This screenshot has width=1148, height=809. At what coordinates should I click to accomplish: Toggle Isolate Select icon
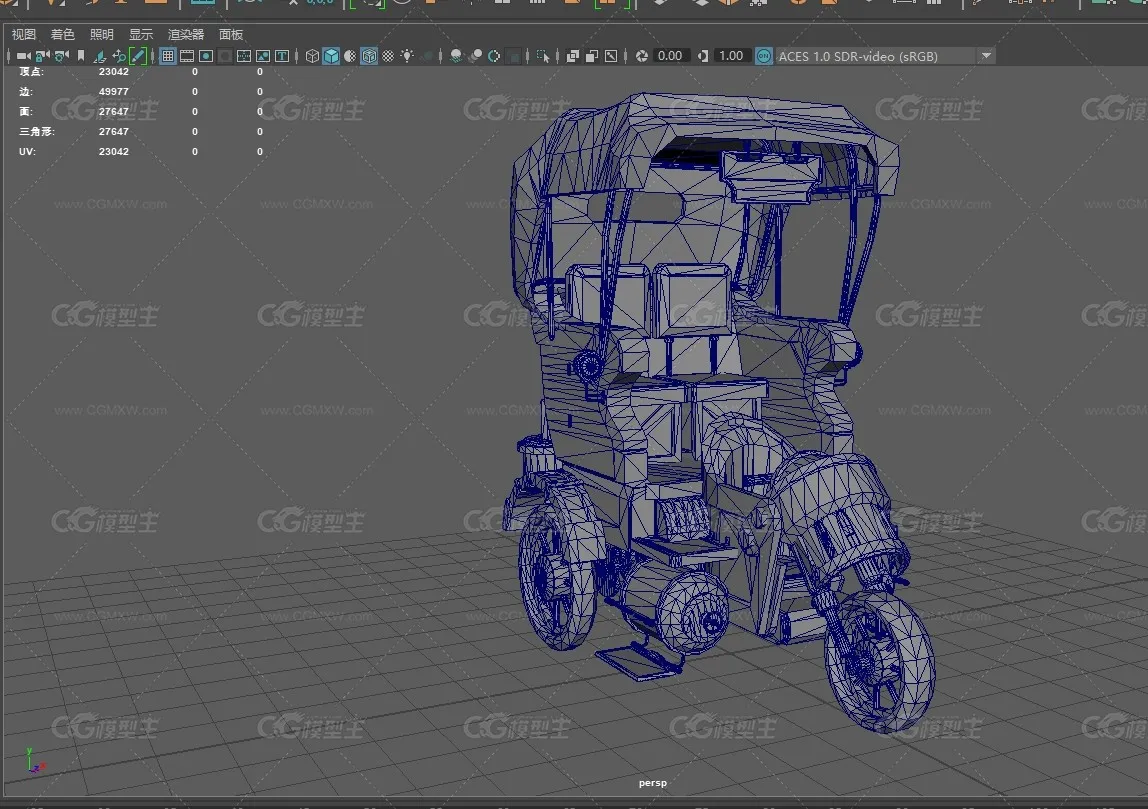pos(543,56)
